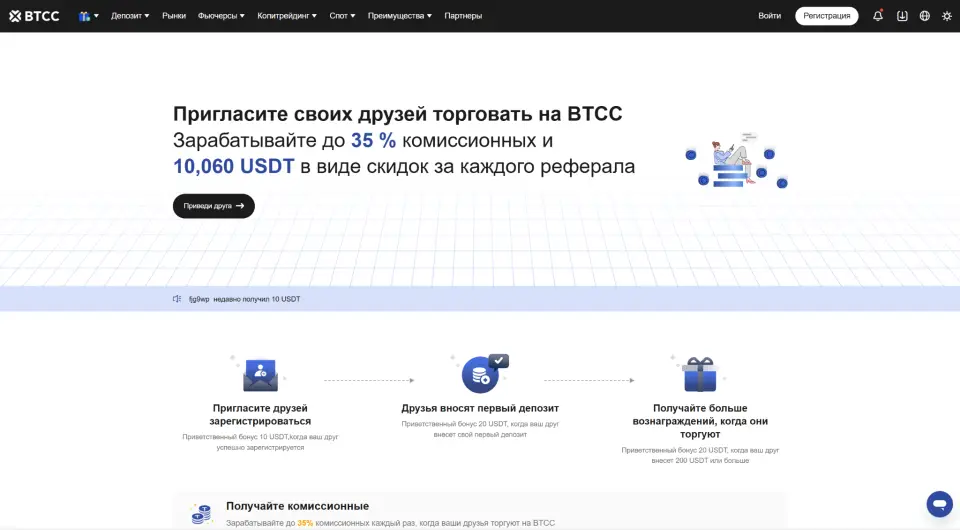
Task: Expand the Спот dropdown menu
Action: [342, 16]
